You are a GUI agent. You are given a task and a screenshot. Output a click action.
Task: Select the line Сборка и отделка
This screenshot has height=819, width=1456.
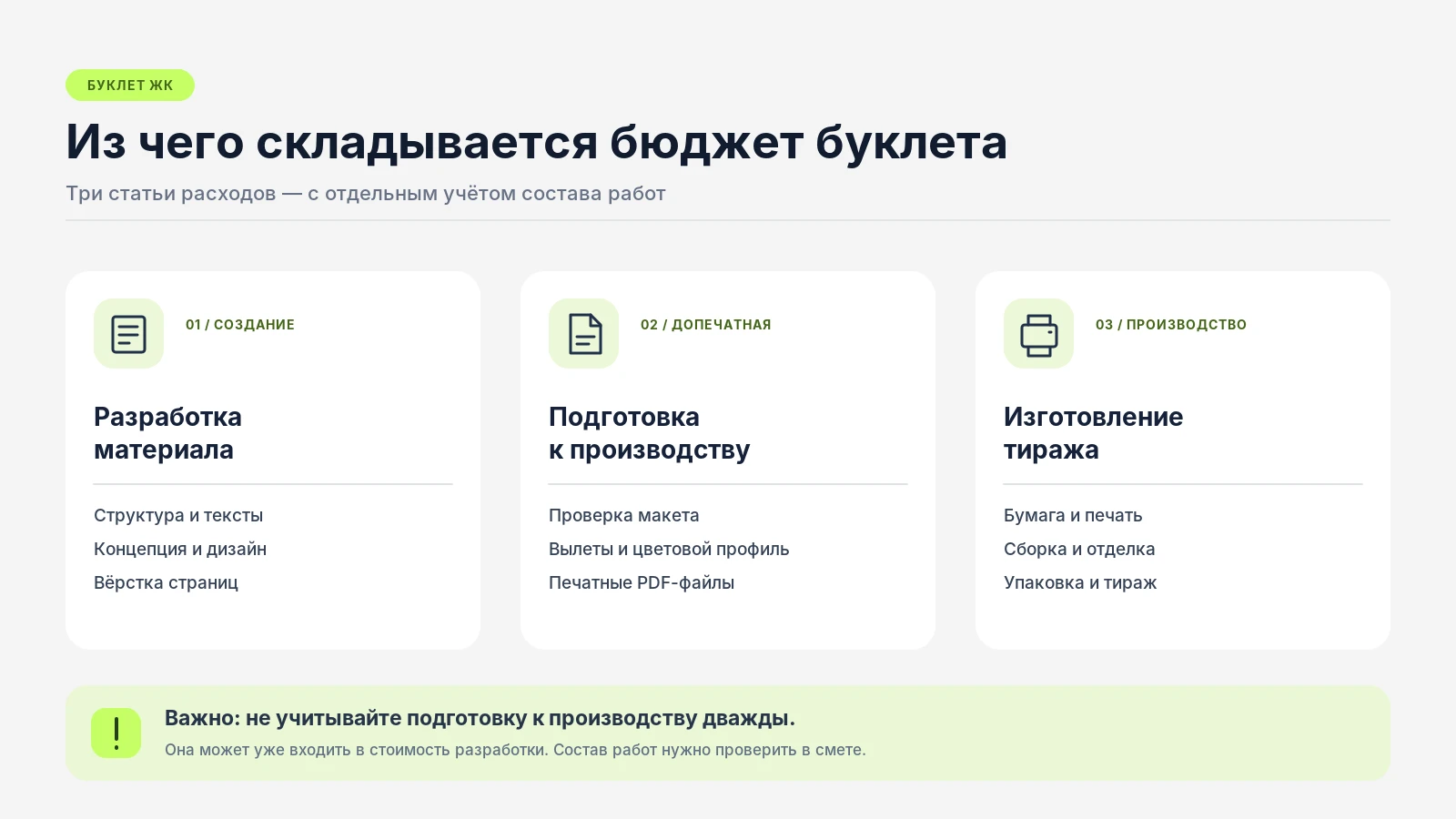[1079, 549]
